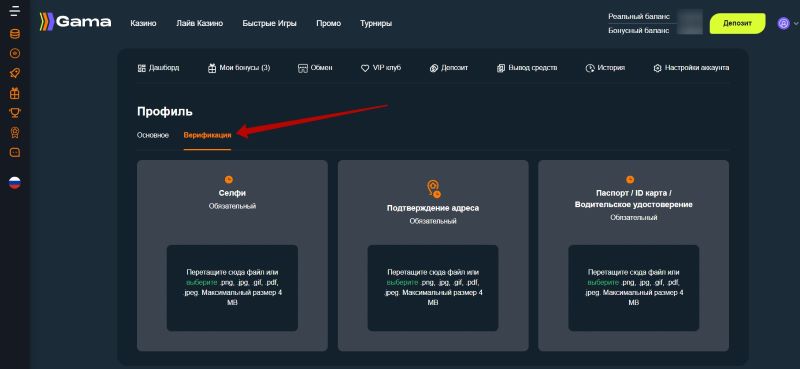Viewport: 800px width, 369px height.
Task: Click the coin stack sidebar icon
Action: point(15,34)
